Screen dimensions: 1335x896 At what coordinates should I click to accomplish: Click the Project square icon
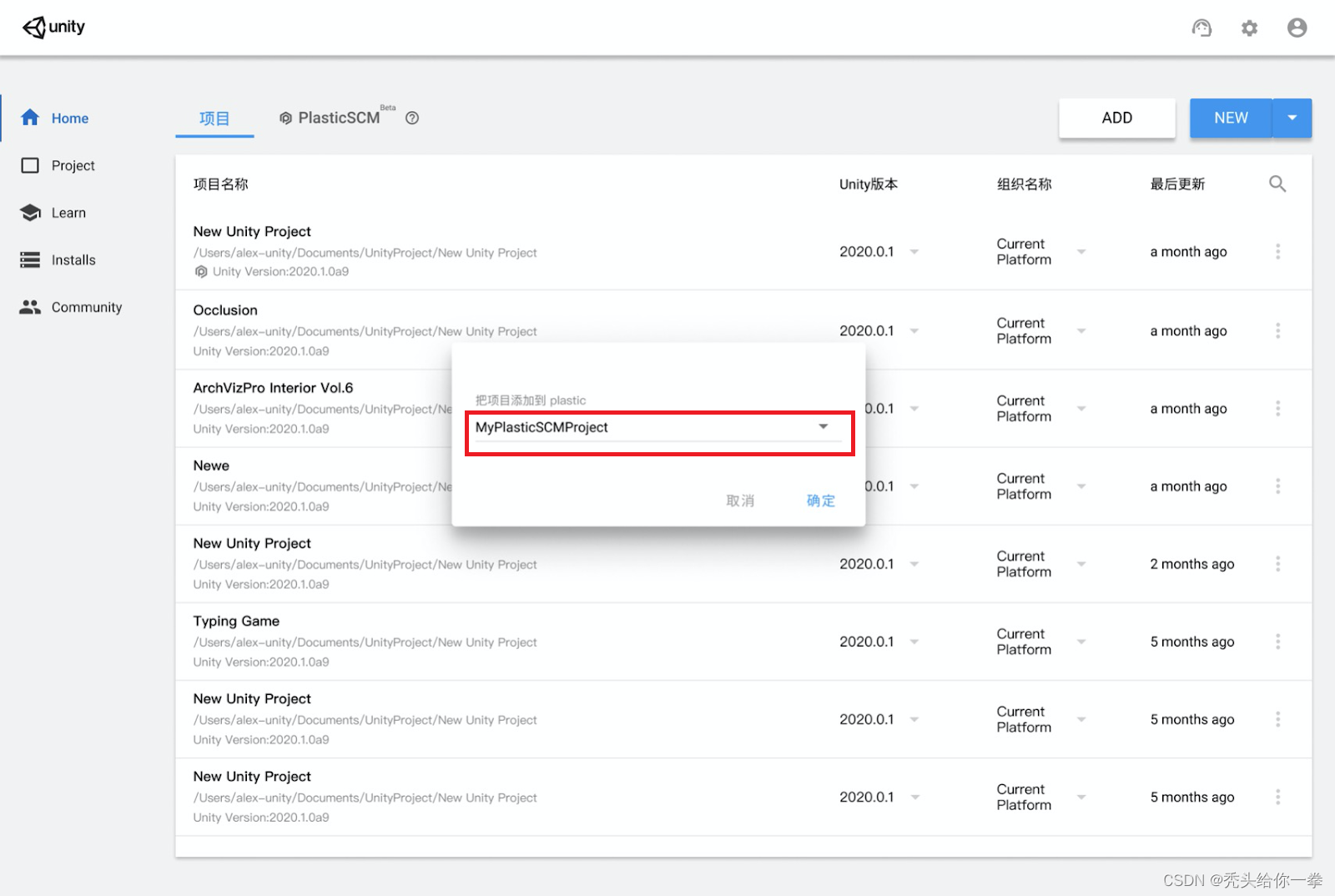point(30,165)
